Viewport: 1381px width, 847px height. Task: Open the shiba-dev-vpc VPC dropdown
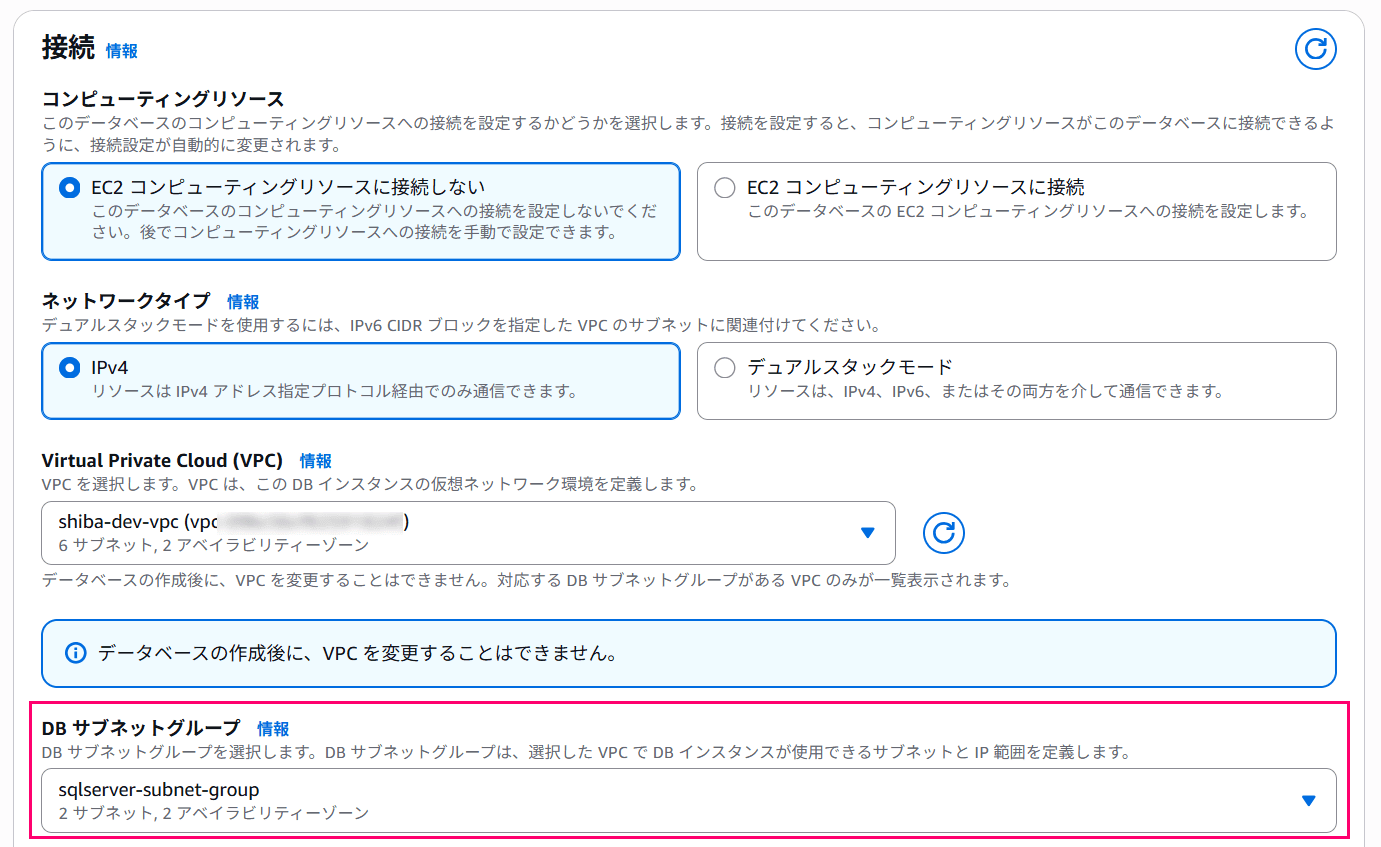[x=468, y=533]
